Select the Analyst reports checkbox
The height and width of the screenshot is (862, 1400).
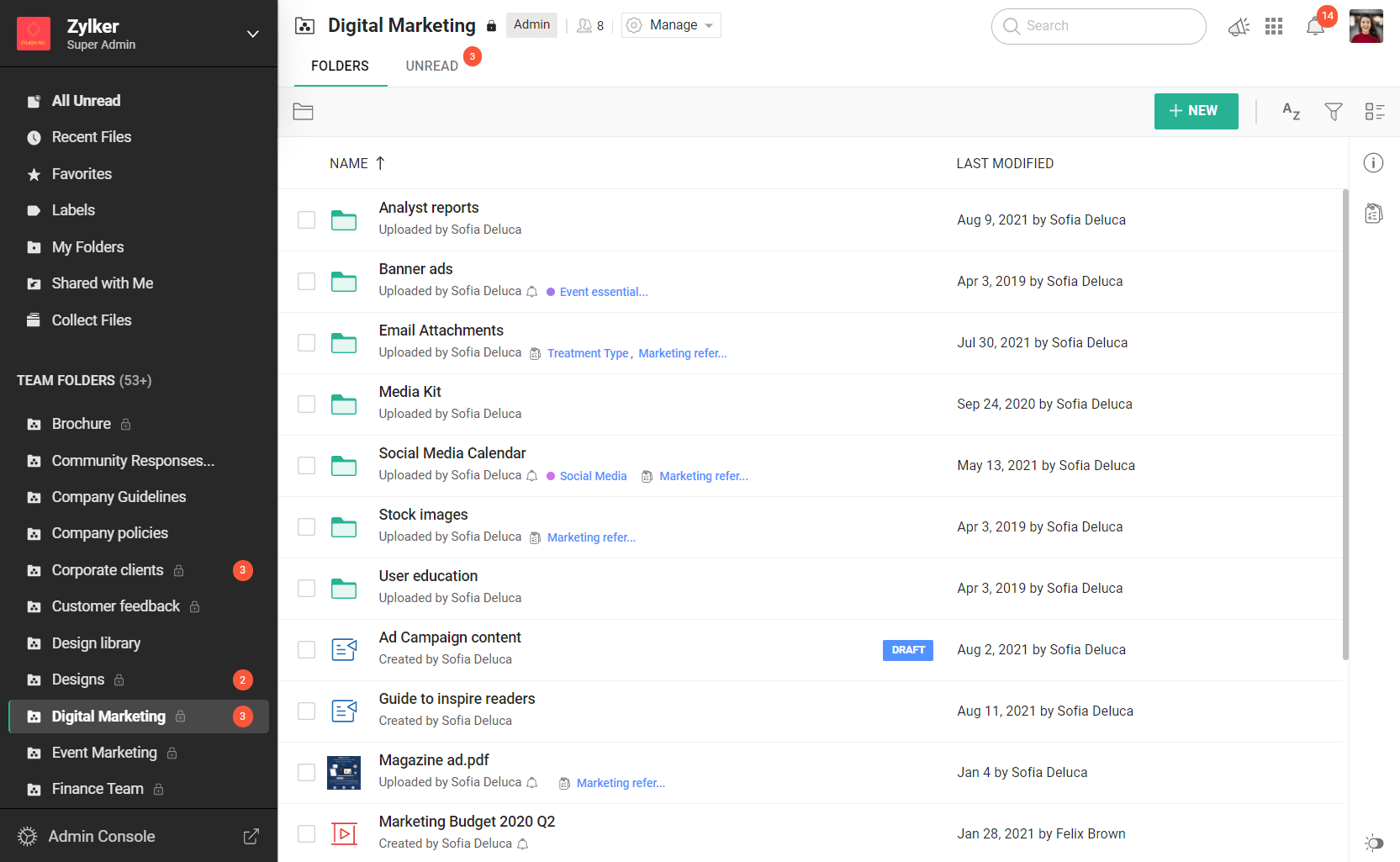click(x=307, y=220)
